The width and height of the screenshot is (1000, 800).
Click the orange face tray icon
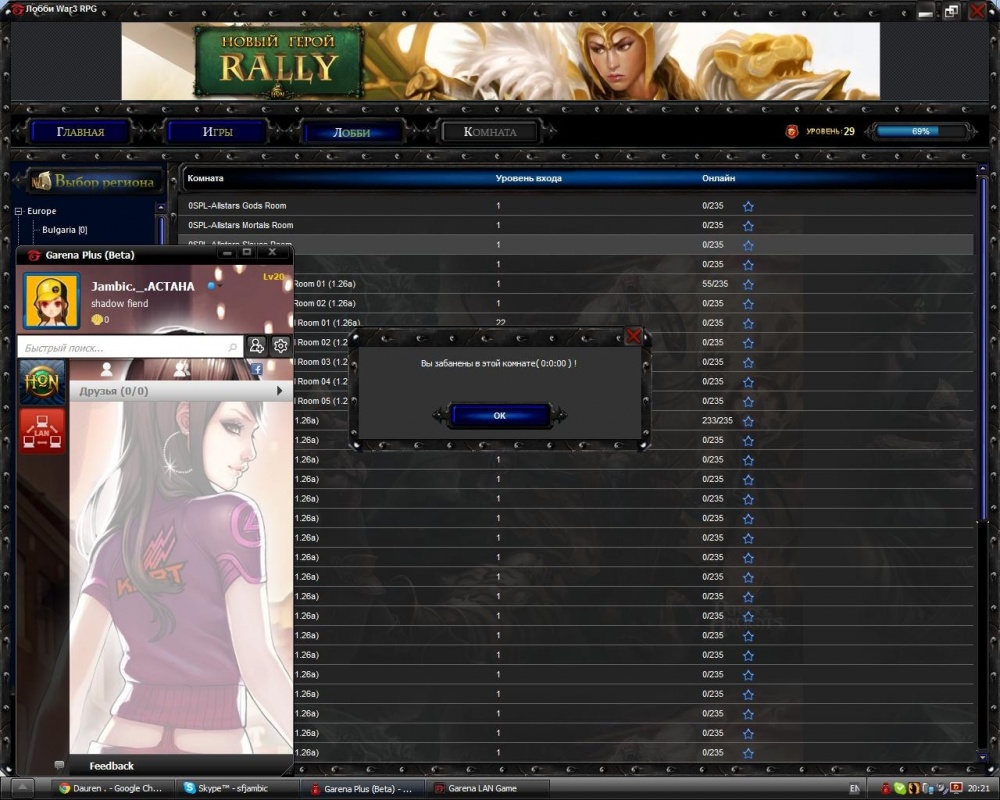(x=914, y=789)
